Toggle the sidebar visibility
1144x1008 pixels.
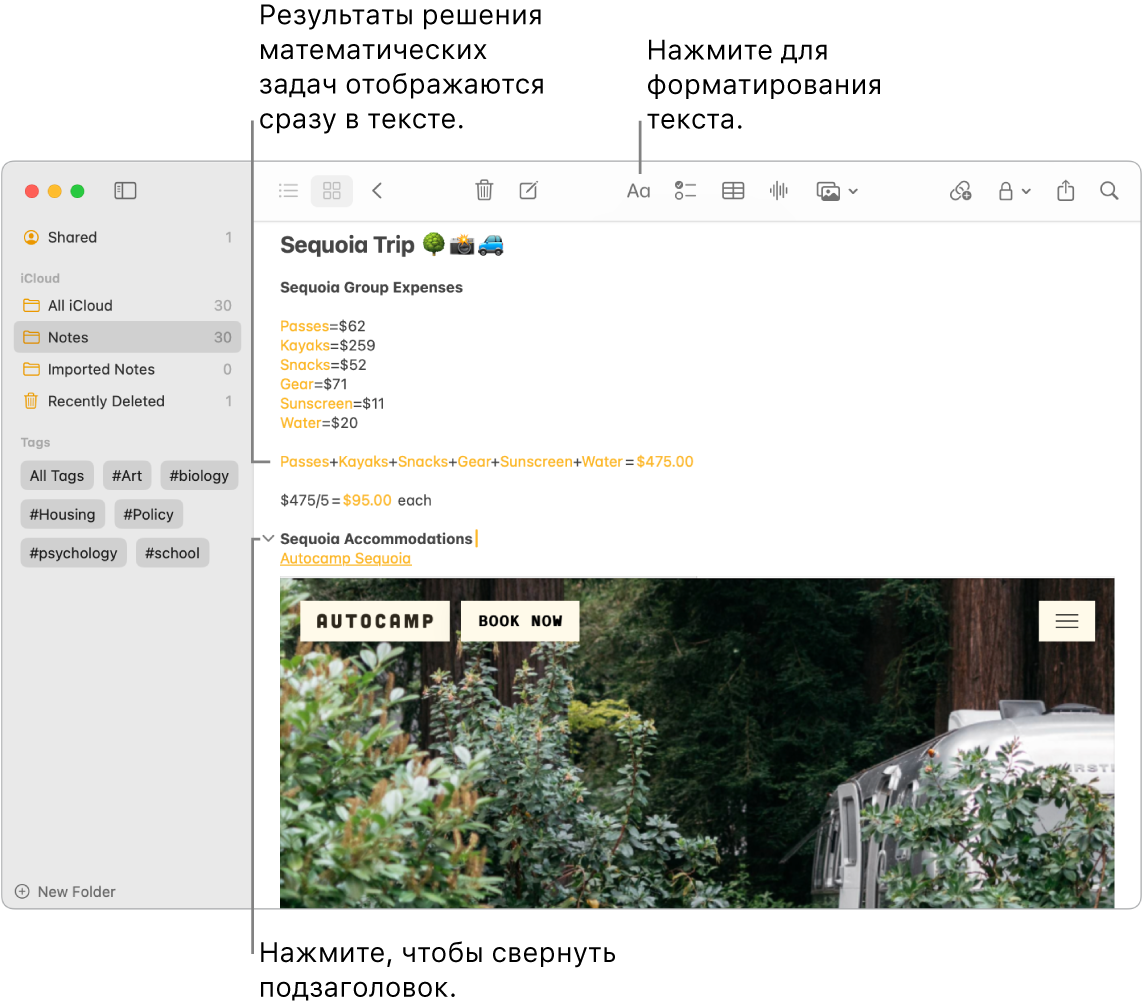[125, 190]
